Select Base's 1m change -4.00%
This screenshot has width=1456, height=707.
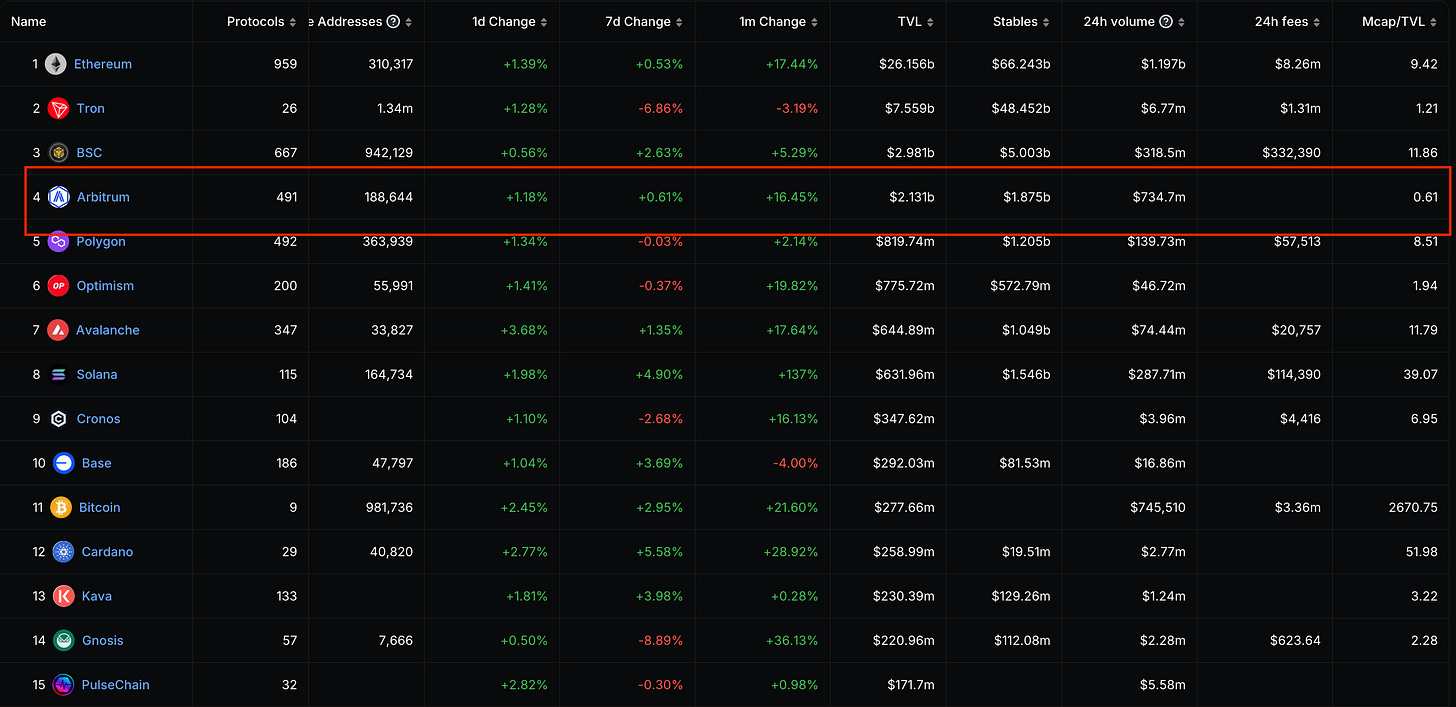point(795,463)
